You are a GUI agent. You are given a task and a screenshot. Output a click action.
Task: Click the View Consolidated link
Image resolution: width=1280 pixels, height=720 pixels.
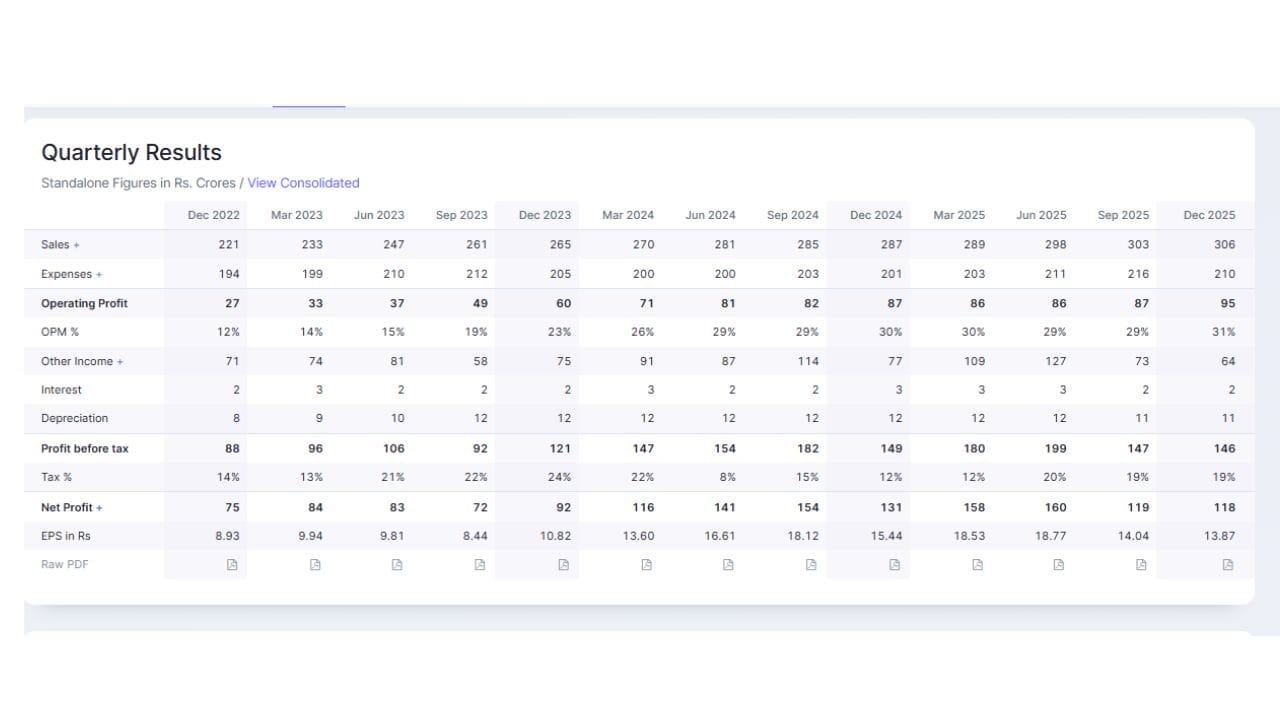pos(303,183)
